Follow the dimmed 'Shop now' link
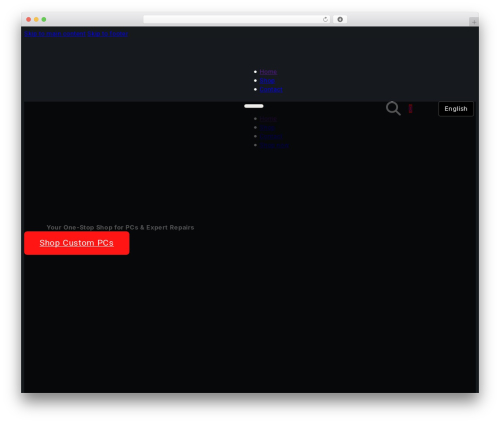Viewport: 500px width, 423px height. pos(274,145)
